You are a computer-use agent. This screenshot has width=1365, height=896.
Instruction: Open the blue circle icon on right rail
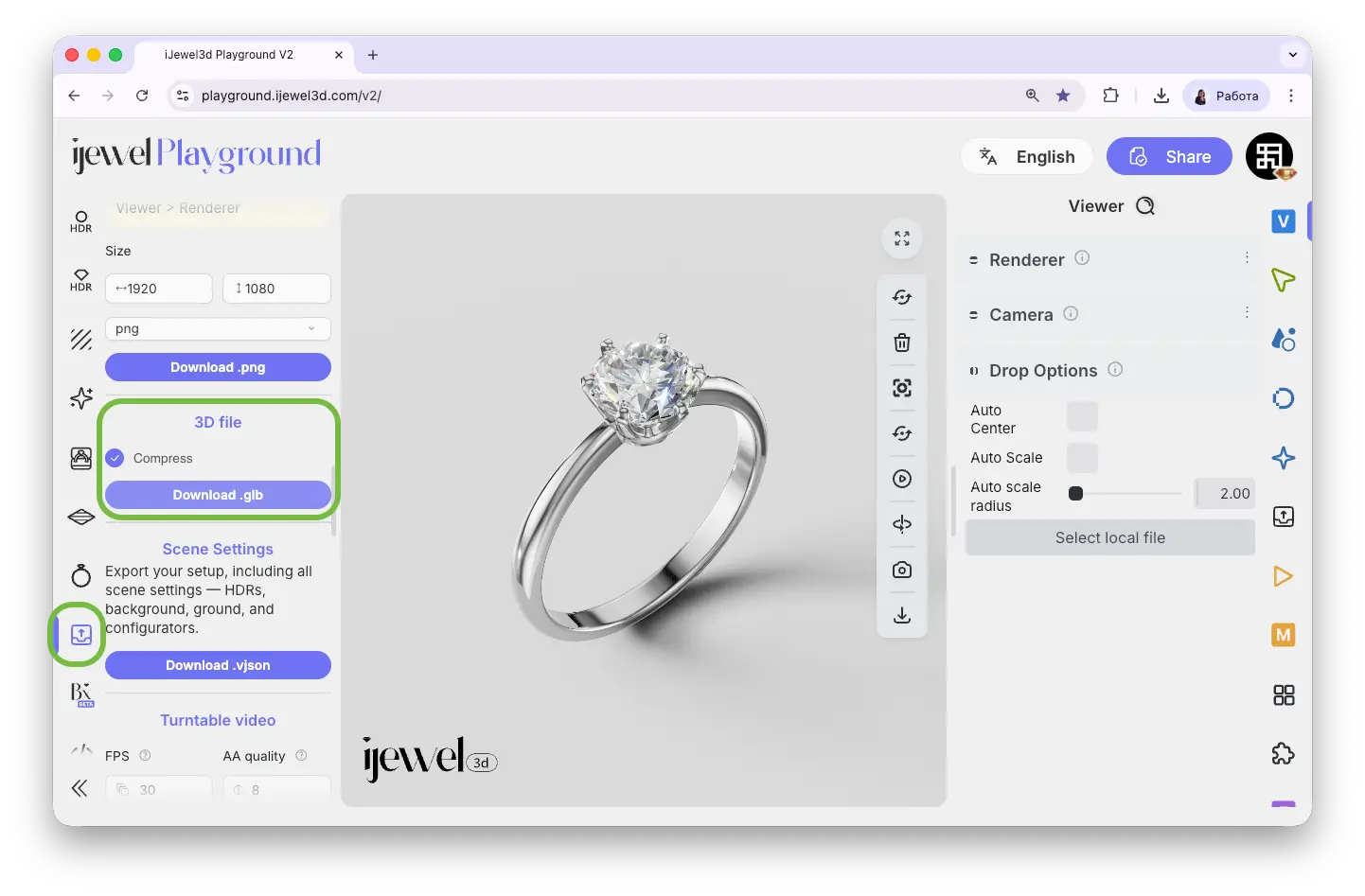coord(1284,398)
